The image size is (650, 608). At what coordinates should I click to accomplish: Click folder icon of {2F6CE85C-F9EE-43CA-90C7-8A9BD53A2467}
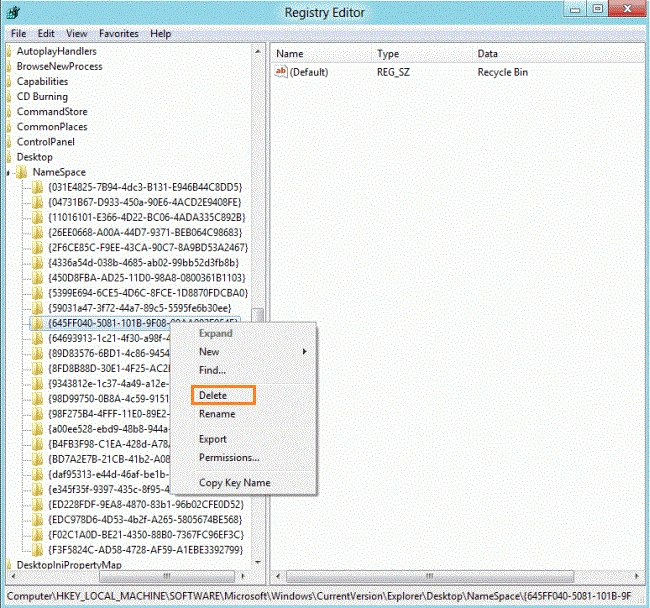pyautogui.click(x=37, y=248)
